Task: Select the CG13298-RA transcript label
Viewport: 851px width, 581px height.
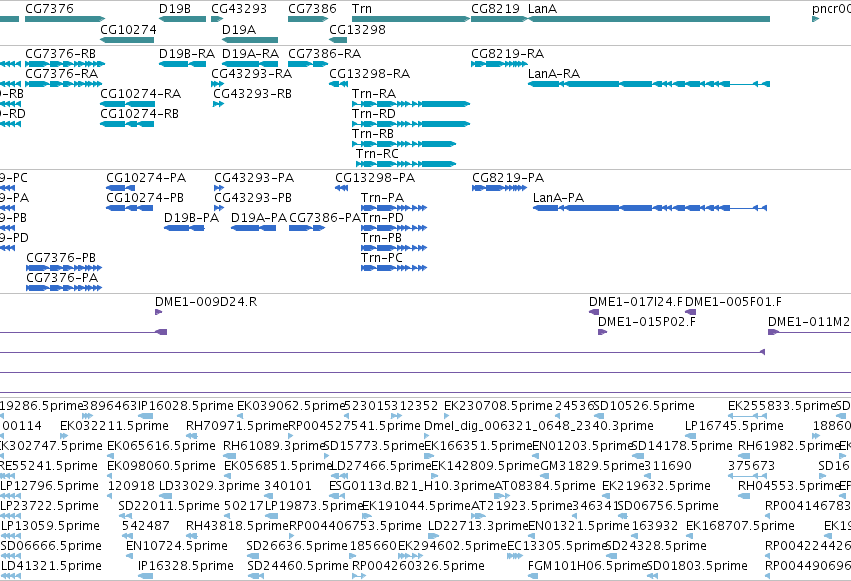Action: pyautogui.click(x=370, y=74)
